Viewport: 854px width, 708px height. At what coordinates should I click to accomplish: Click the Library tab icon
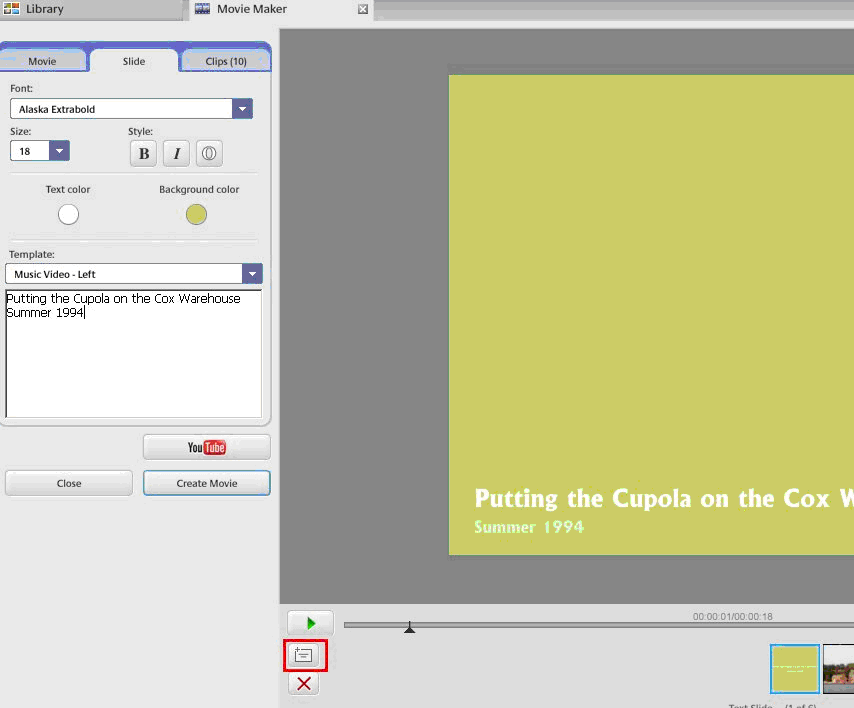coord(12,9)
